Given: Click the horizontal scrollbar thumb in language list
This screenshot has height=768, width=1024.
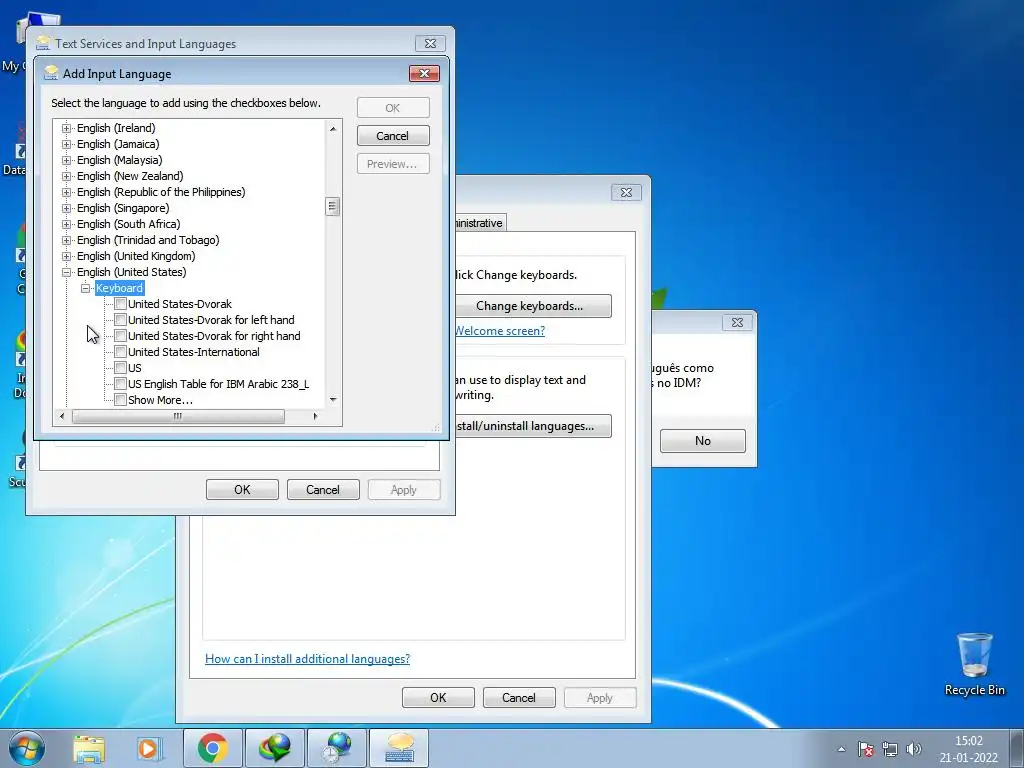Looking at the screenshot, I should pos(178,416).
